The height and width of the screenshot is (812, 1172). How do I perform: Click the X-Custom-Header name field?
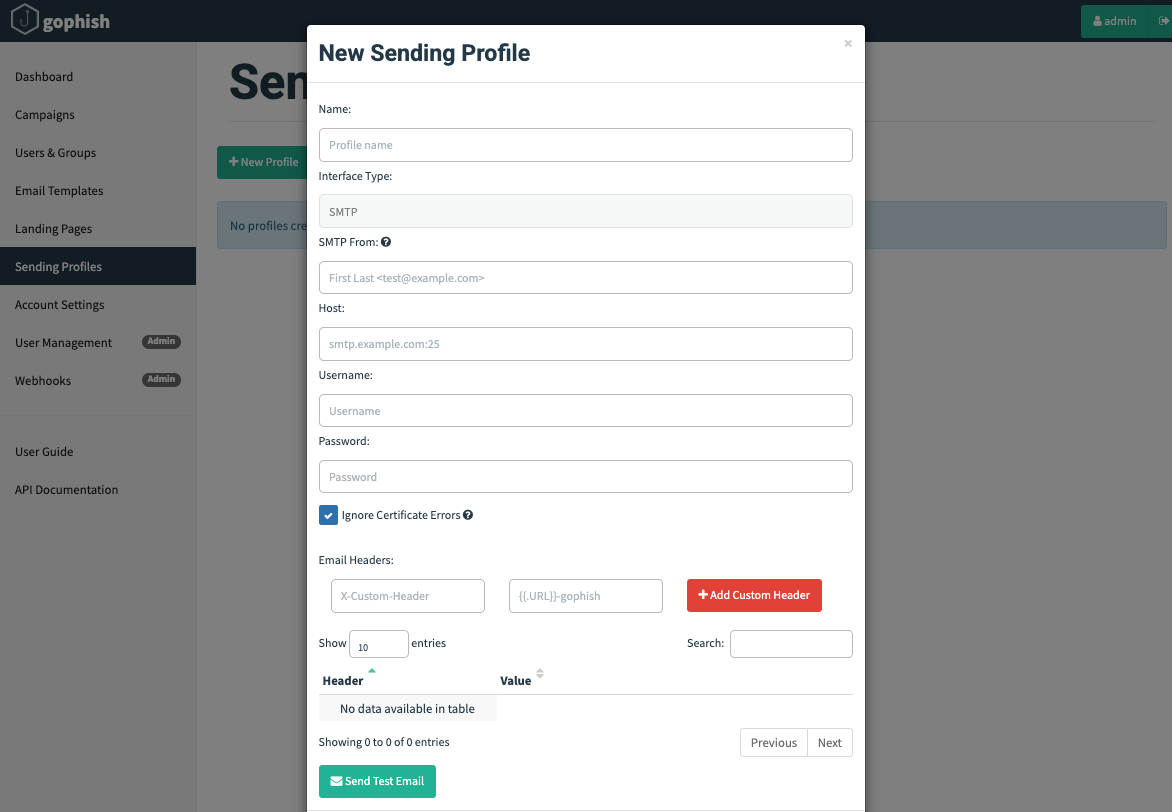407,596
